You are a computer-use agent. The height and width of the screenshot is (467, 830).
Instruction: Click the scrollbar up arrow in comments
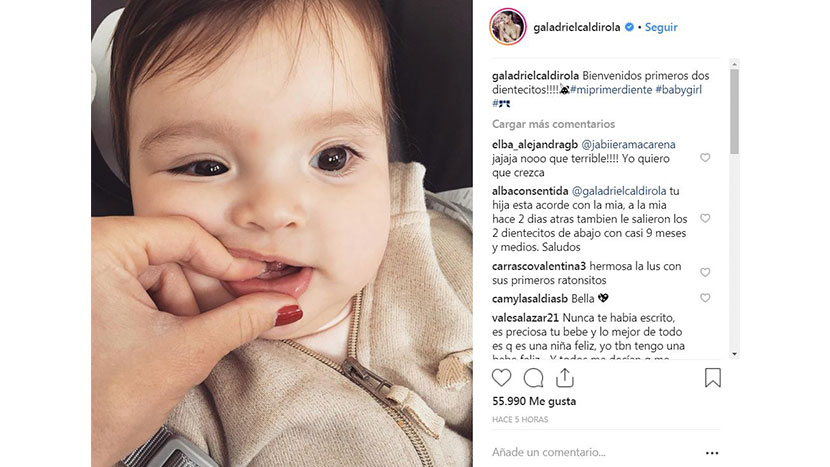(734, 64)
